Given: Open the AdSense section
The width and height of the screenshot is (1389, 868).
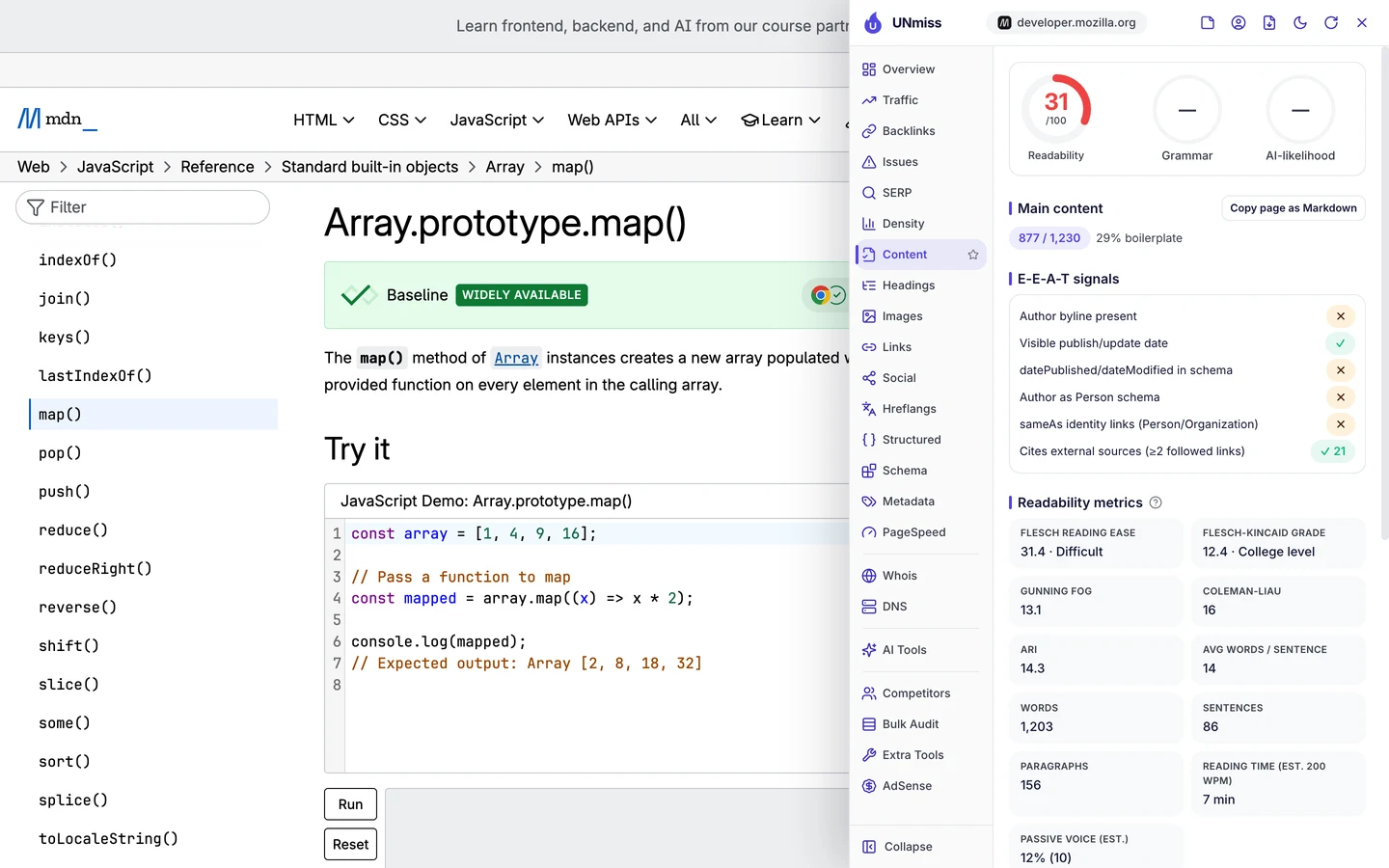Looking at the screenshot, I should (x=920, y=786).
